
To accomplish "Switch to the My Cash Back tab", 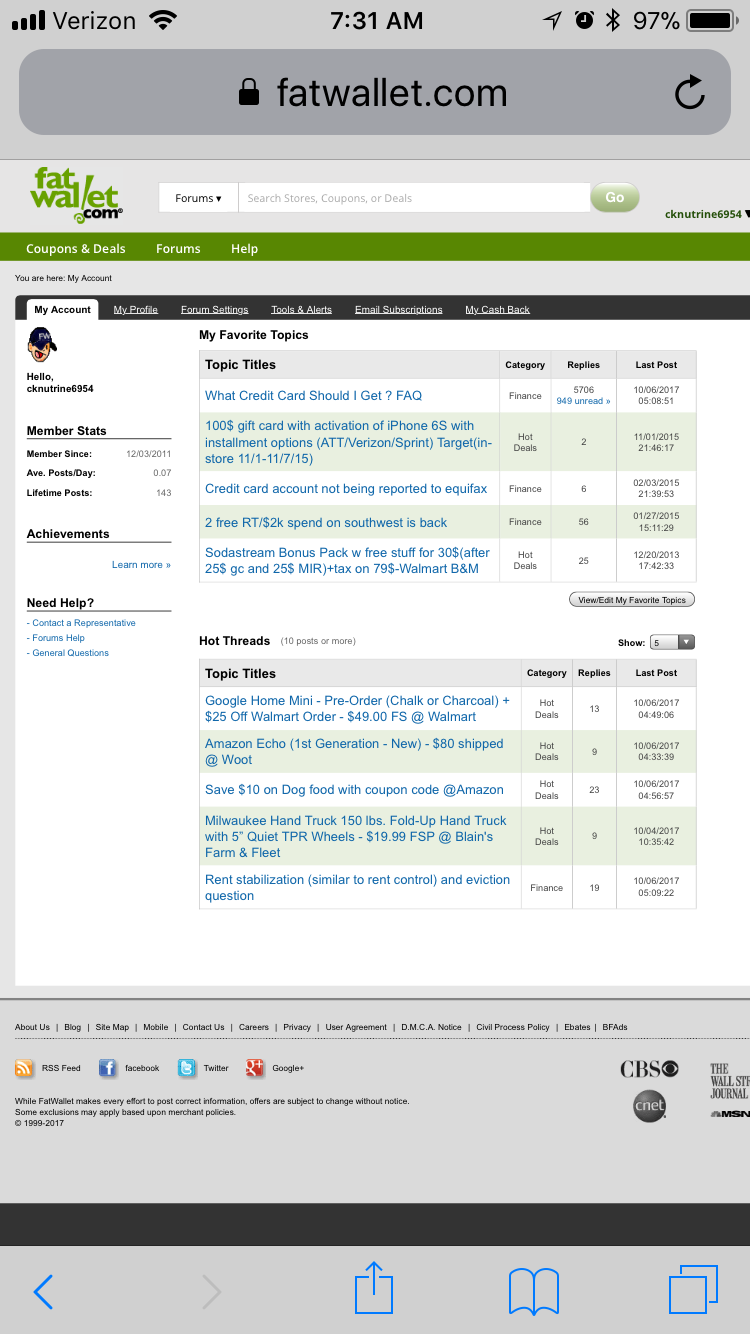I will tap(497, 309).
